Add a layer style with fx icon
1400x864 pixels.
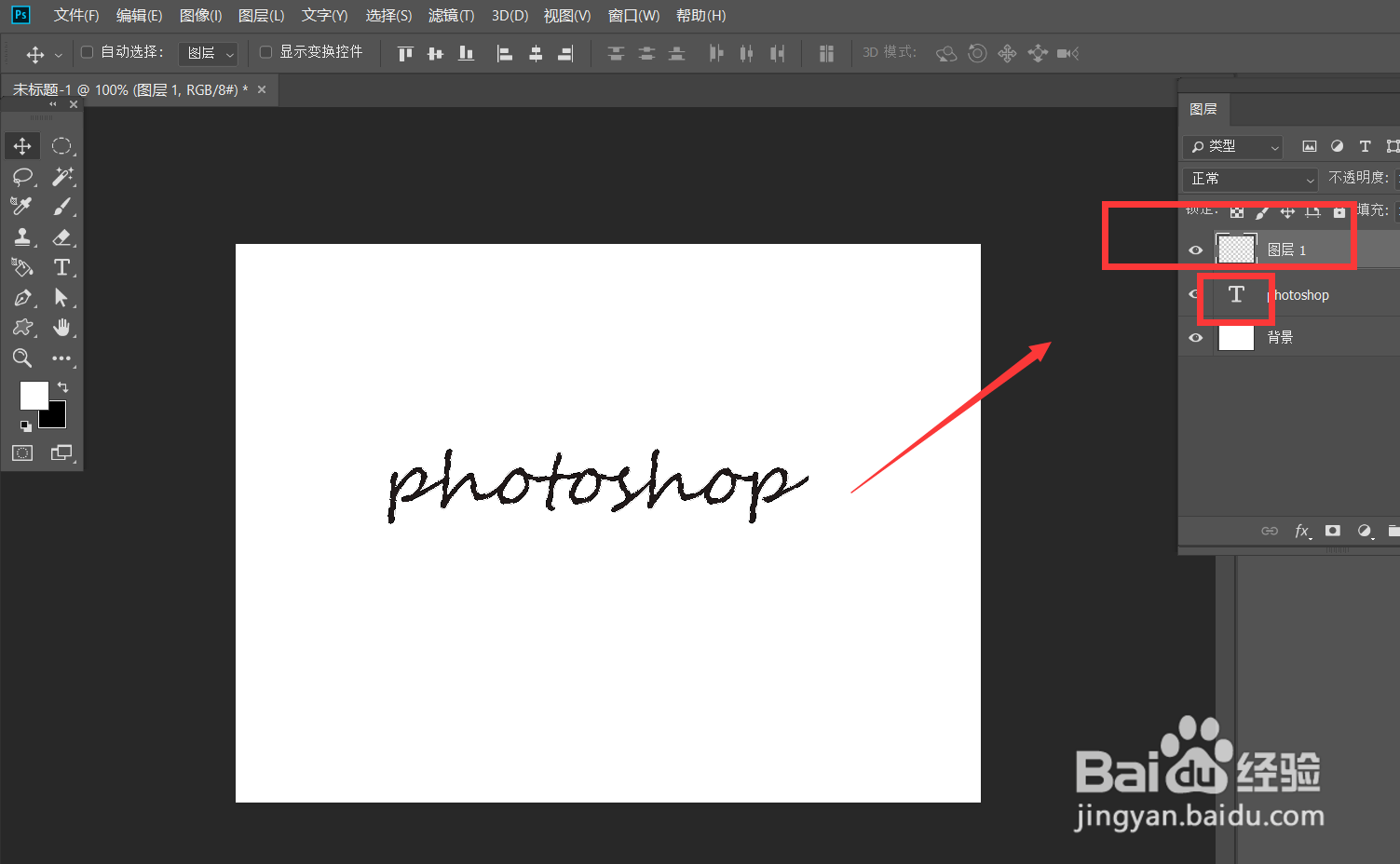tap(1302, 531)
